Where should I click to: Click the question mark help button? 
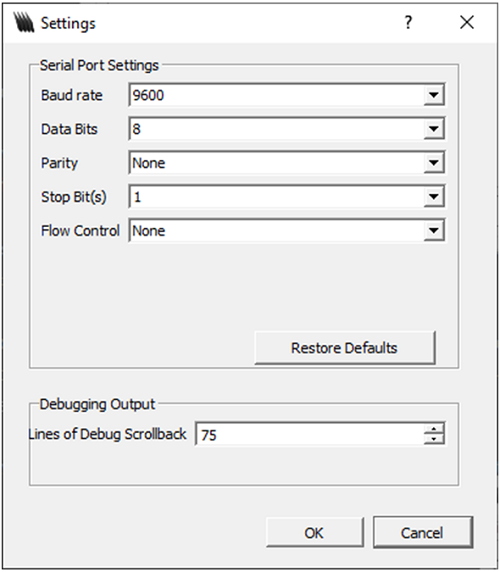click(x=408, y=23)
